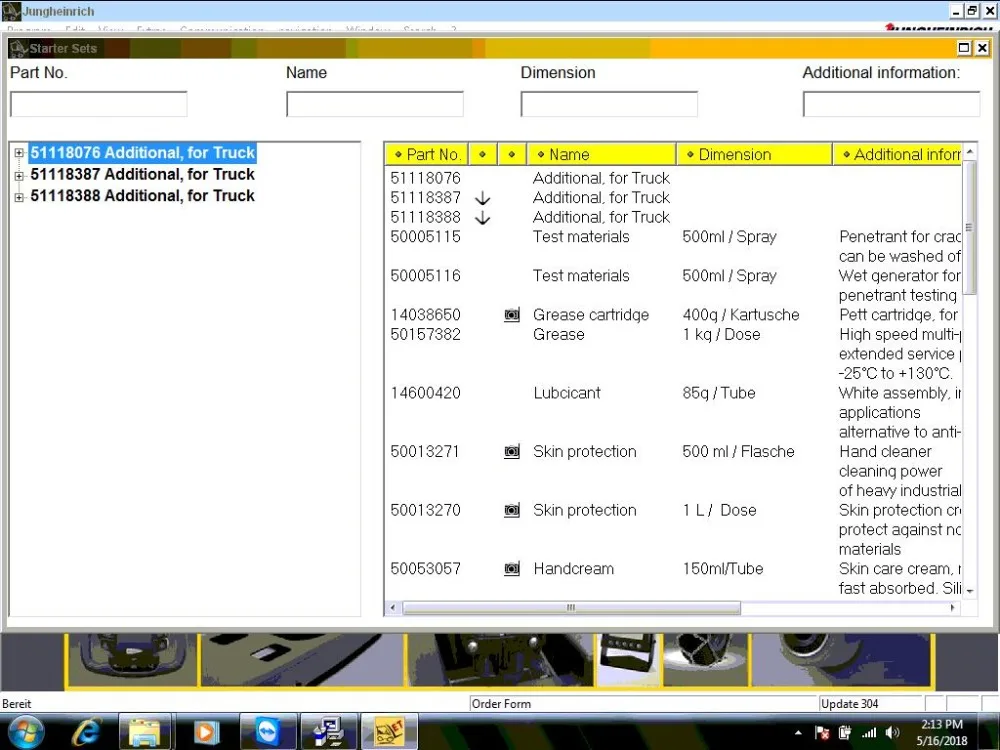Click the vertical scrollbar down arrow
1000x750 pixels.
[x=969, y=592]
